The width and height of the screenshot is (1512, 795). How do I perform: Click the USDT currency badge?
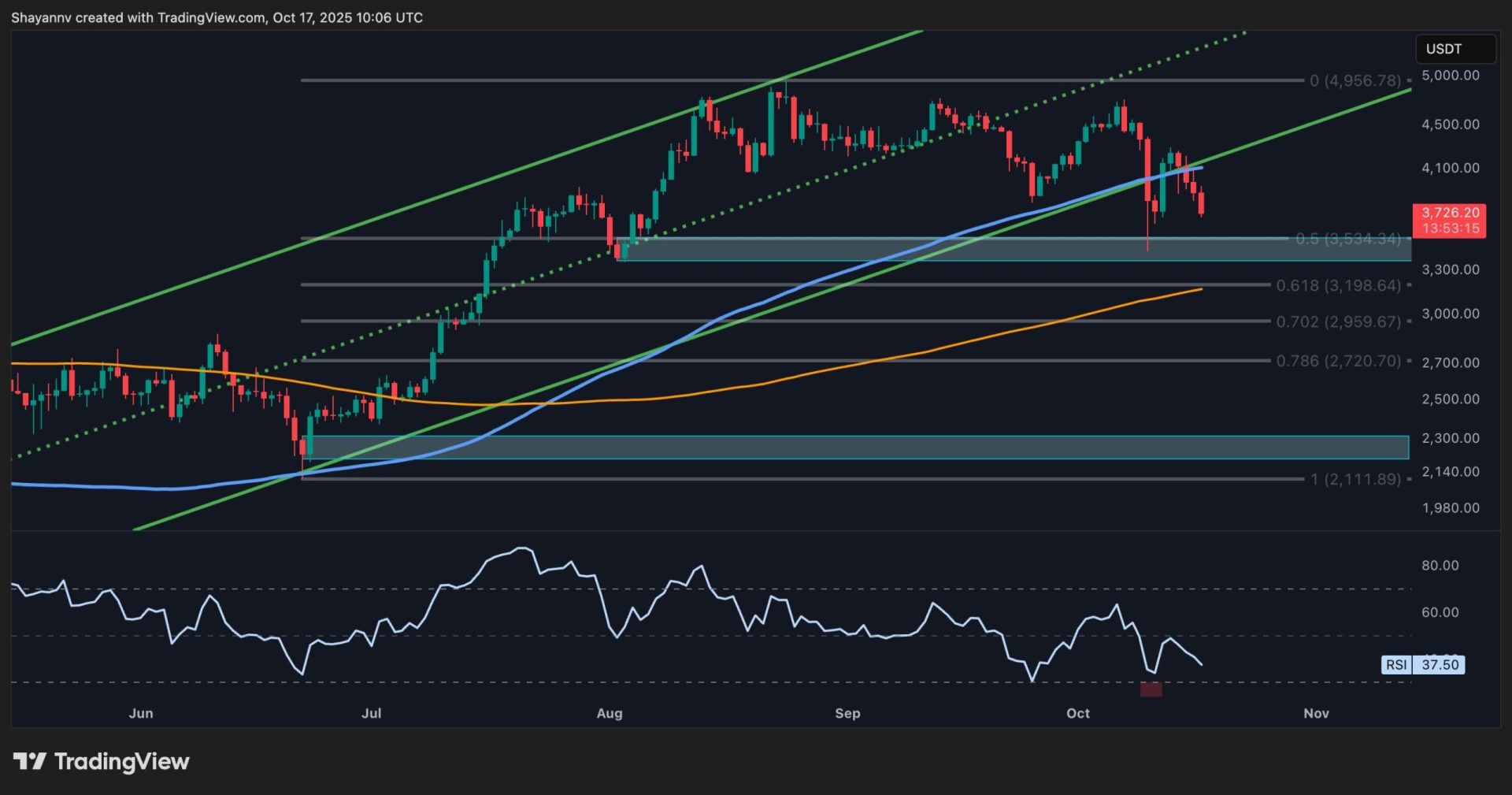tap(1454, 48)
